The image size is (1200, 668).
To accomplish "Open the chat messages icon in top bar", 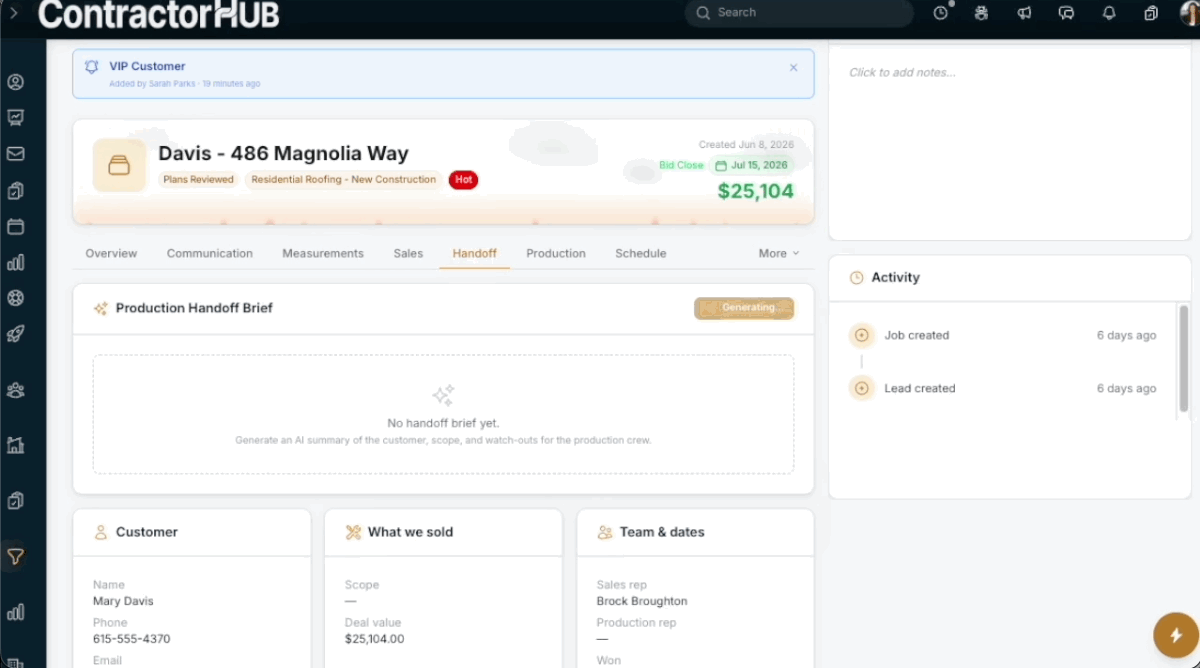I will [x=1066, y=13].
